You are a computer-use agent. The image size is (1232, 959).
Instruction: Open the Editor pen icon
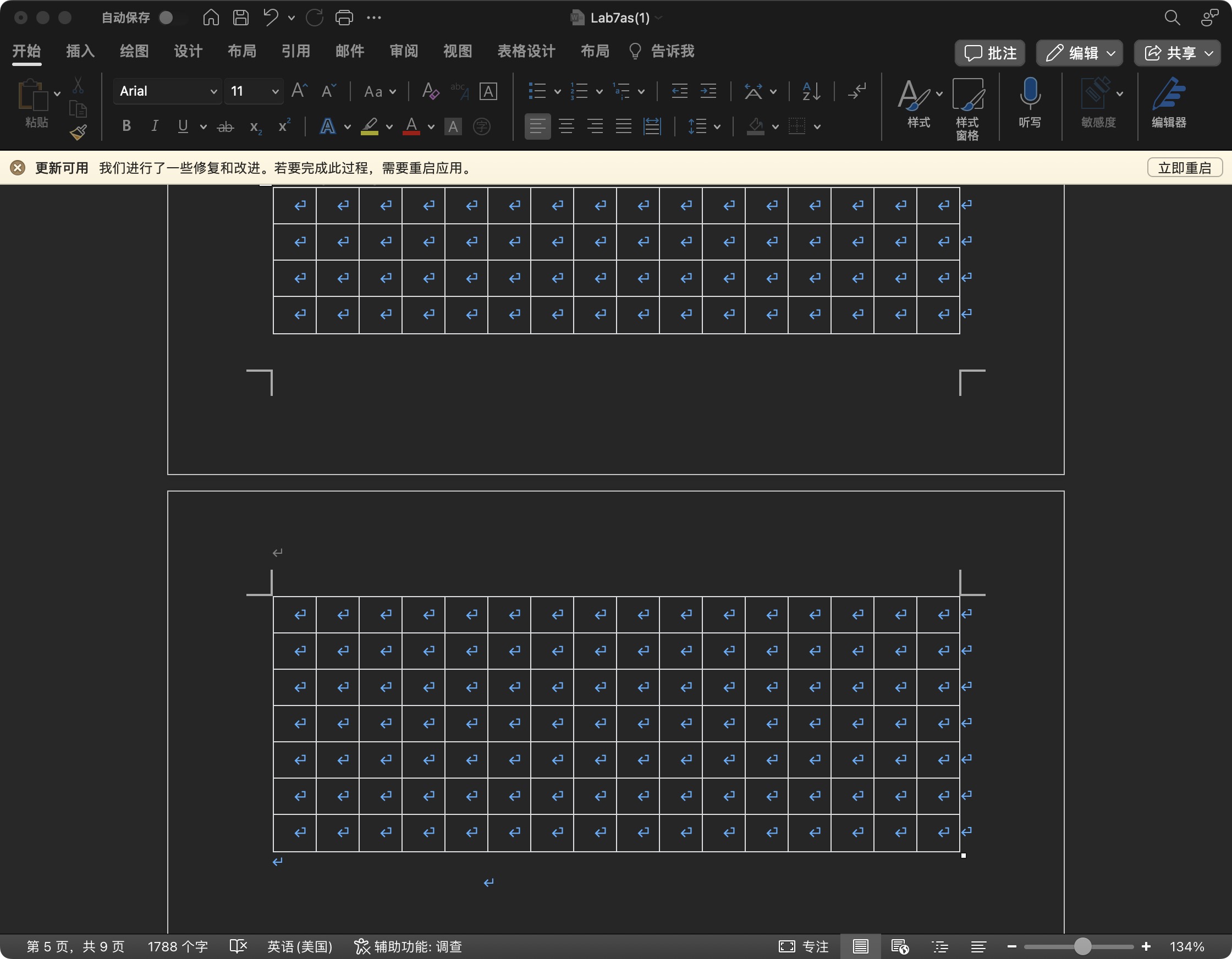tap(1168, 94)
